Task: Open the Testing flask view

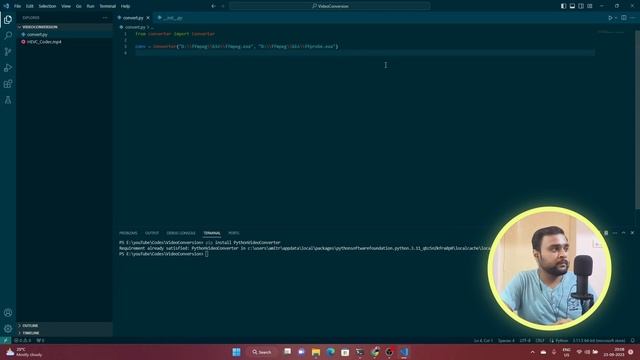Action: click(x=8, y=100)
